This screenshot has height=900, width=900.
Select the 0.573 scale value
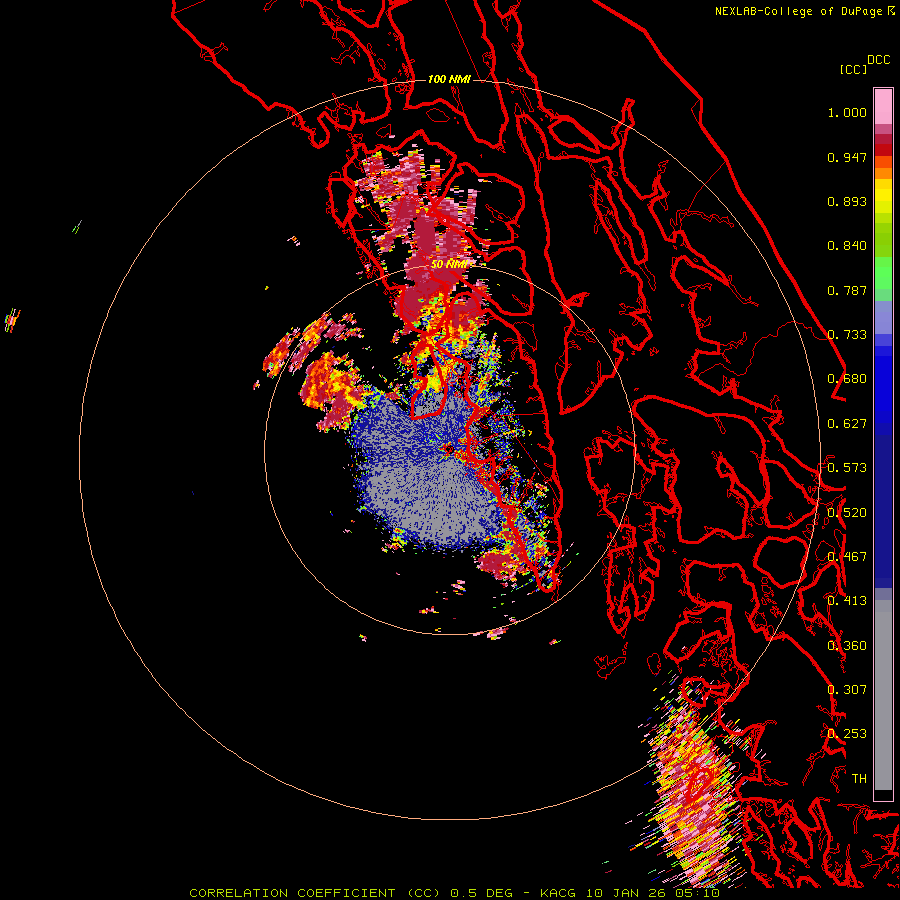[x=847, y=468]
